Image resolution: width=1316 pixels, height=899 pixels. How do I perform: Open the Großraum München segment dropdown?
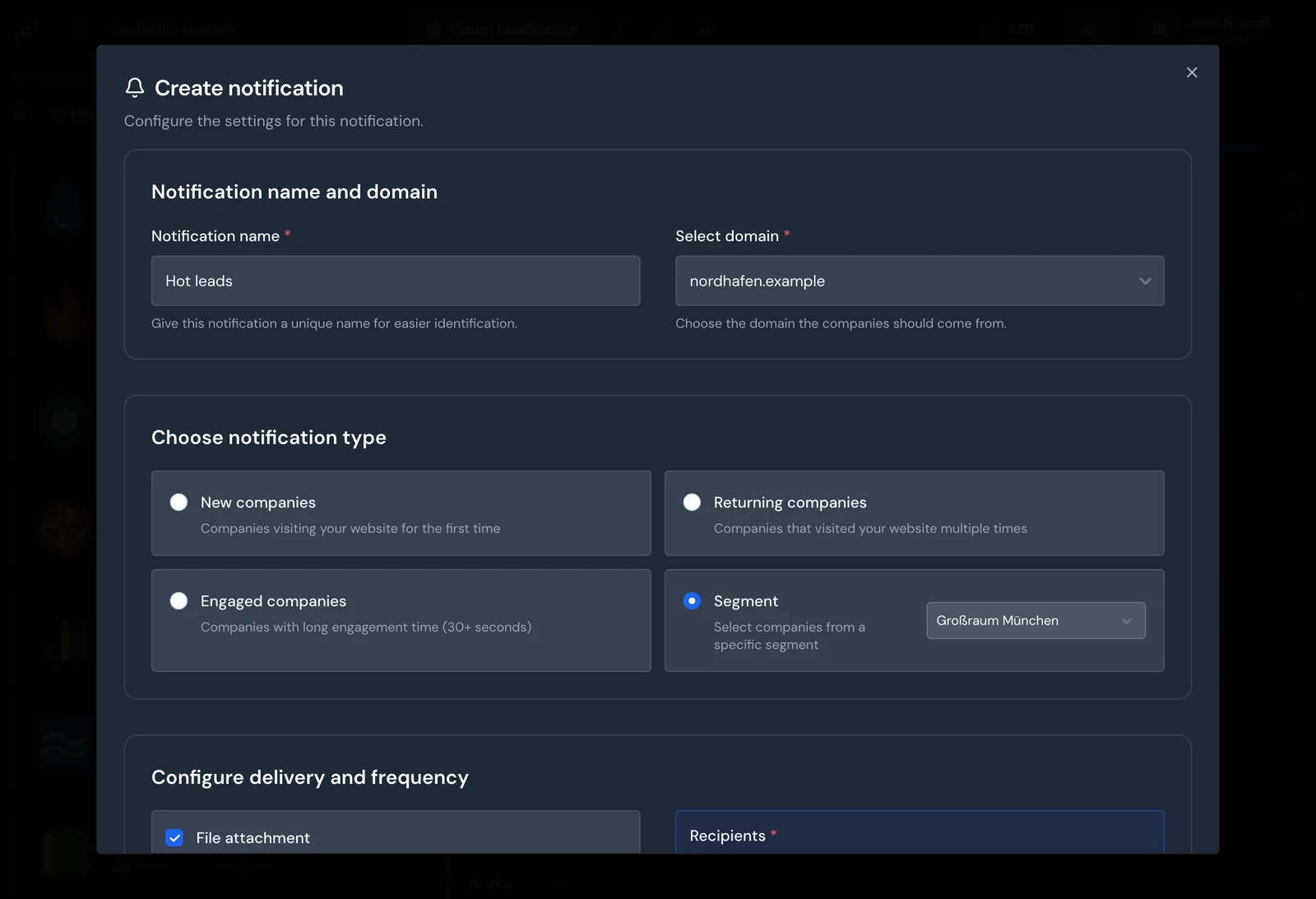(x=1036, y=620)
